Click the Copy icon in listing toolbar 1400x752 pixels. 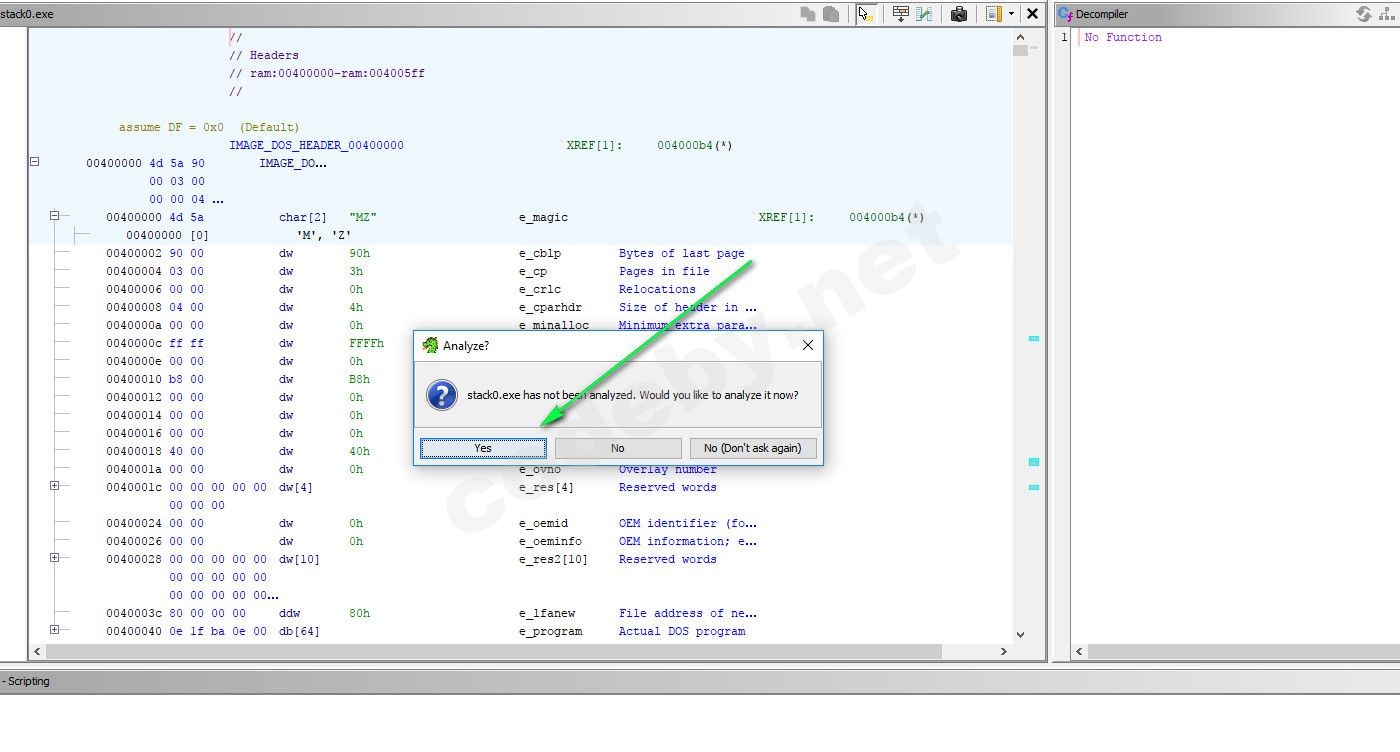(x=808, y=14)
